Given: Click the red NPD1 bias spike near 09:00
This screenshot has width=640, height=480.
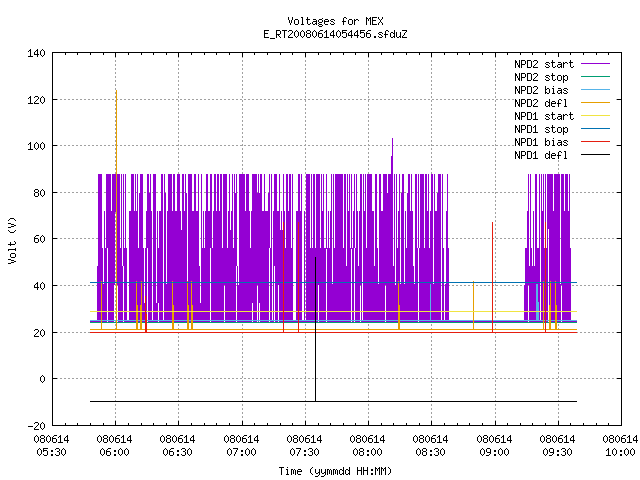Looking at the screenshot, I should coord(493,278).
